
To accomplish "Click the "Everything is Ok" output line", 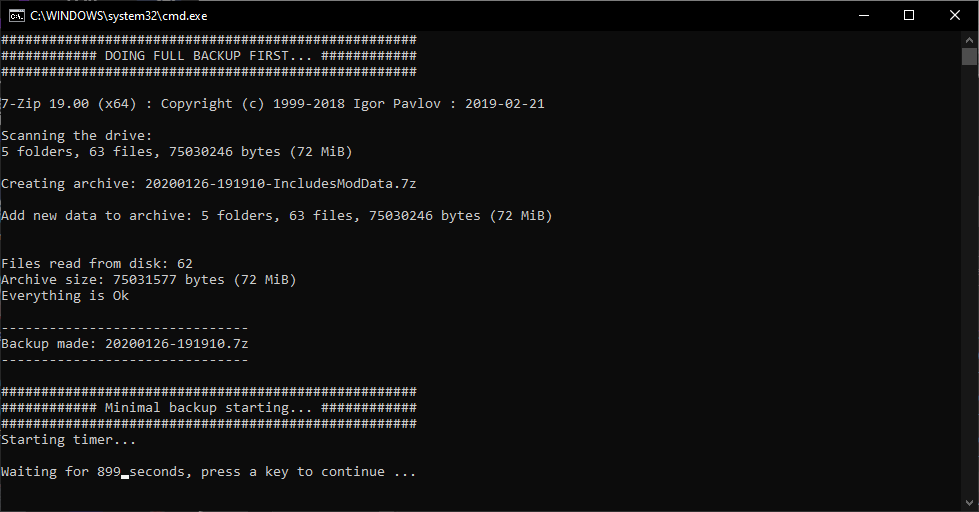I will (x=65, y=296).
